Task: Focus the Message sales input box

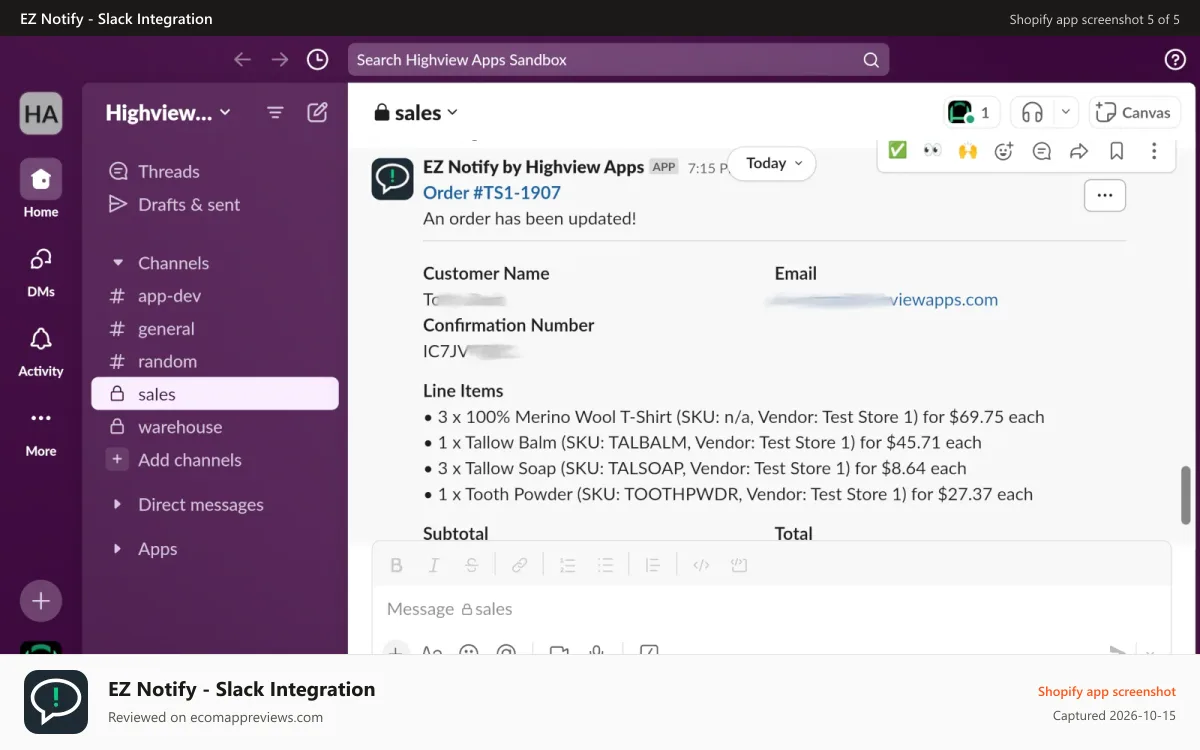Action: click(770, 609)
